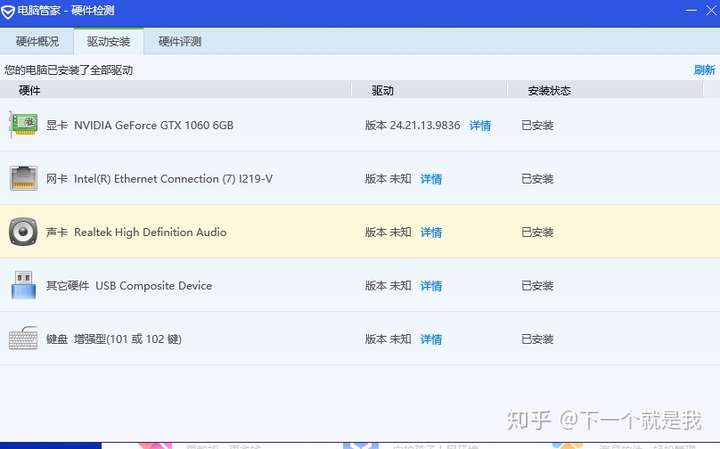Screen dimensions: 720x449
Task: Select the Intel(R) Ethernet Connection (7) I219-V text
Action: pos(173,179)
